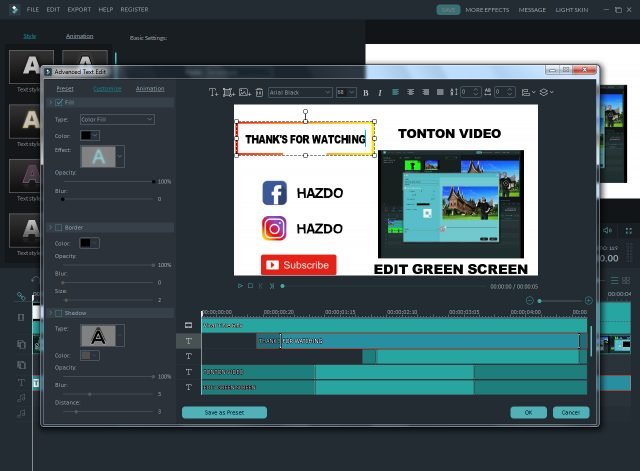Click the Add Image icon in toolbar

click(x=245, y=92)
